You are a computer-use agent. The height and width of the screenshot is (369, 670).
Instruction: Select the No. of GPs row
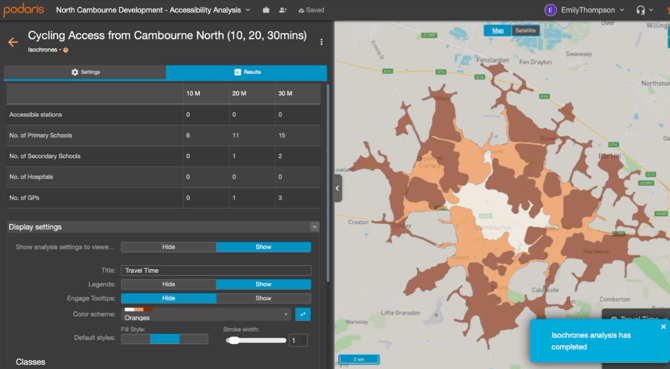coord(164,198)
